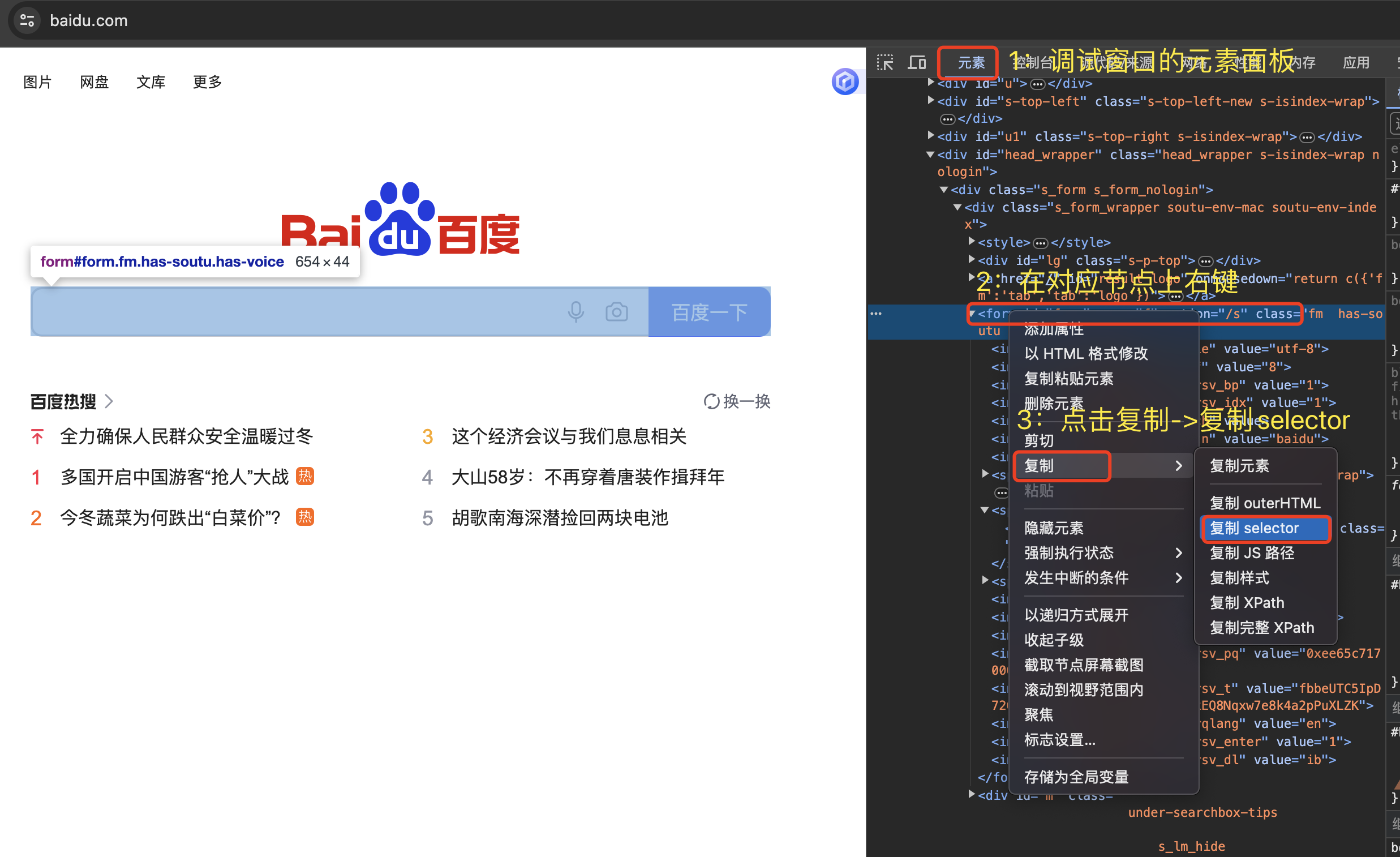
Task: Choose 复制 outerHTML in the copy submenu
Action: point(1266,503)
